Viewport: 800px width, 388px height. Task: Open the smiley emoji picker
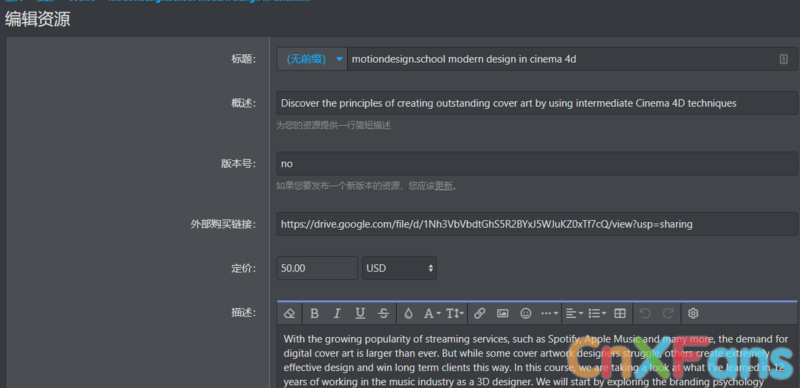tap(526, 313)
